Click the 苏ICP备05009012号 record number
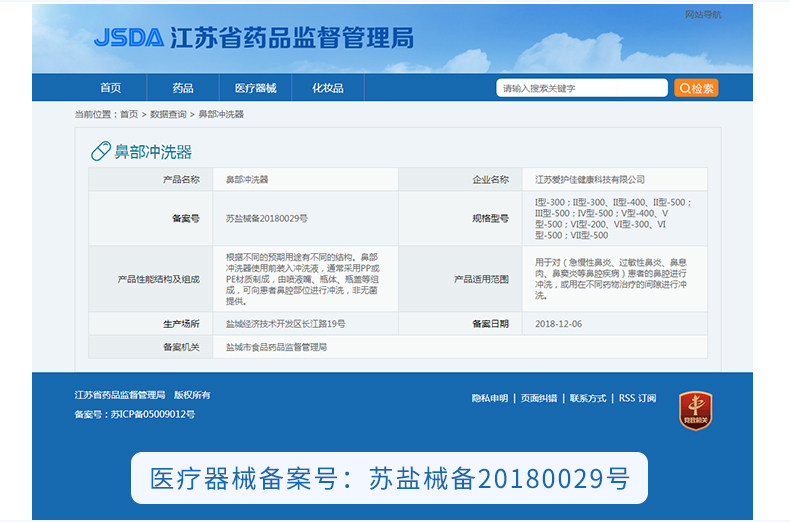790x522 pixels. click(x=153, y=414)
